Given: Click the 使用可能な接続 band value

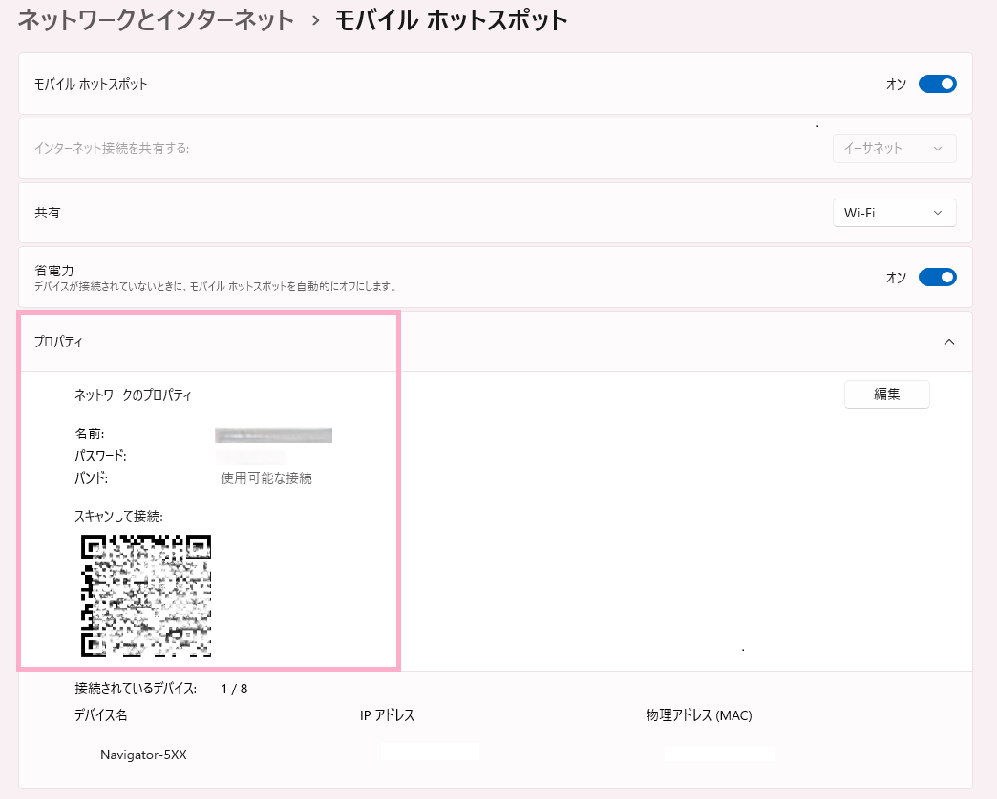Looking at the screenshot, I should coord(266,478).
